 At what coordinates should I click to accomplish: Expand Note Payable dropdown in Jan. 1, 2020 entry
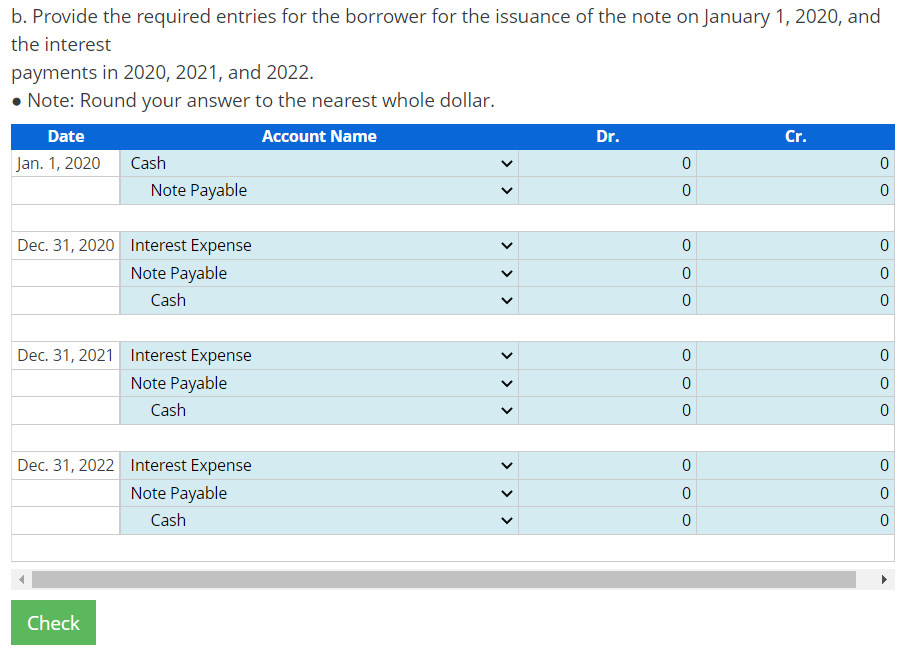click(319, 191)
